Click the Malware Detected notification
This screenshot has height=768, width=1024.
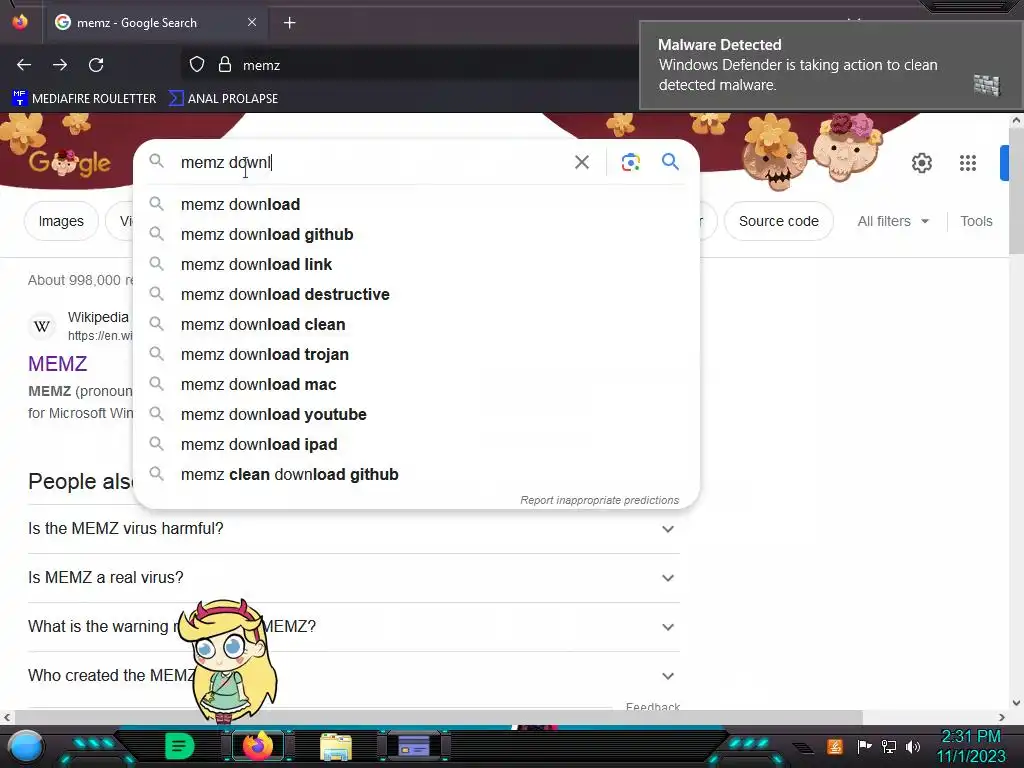pyautogui.click(x=829, y=65)
